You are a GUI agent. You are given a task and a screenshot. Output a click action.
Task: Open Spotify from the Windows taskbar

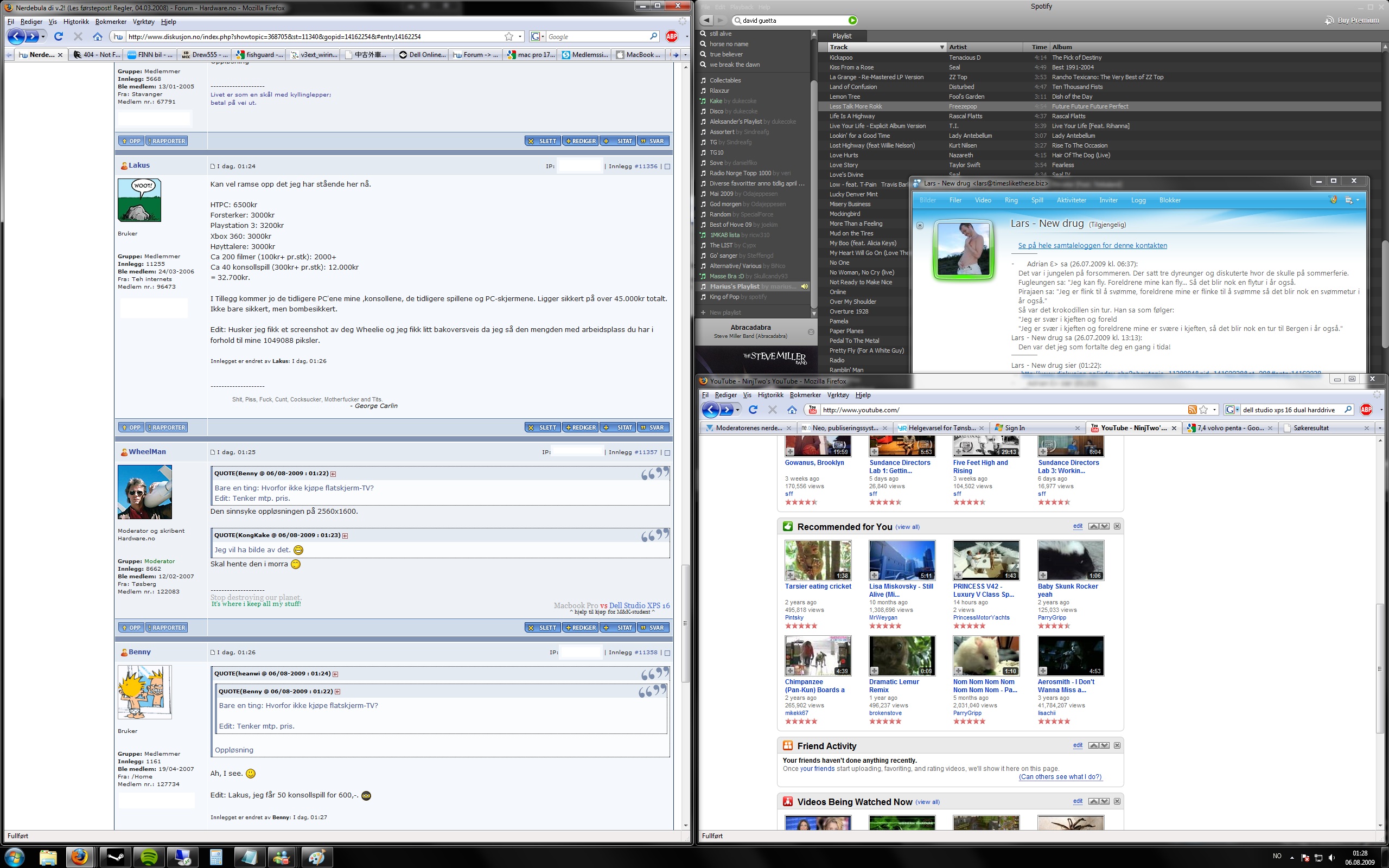coord(149,857)
